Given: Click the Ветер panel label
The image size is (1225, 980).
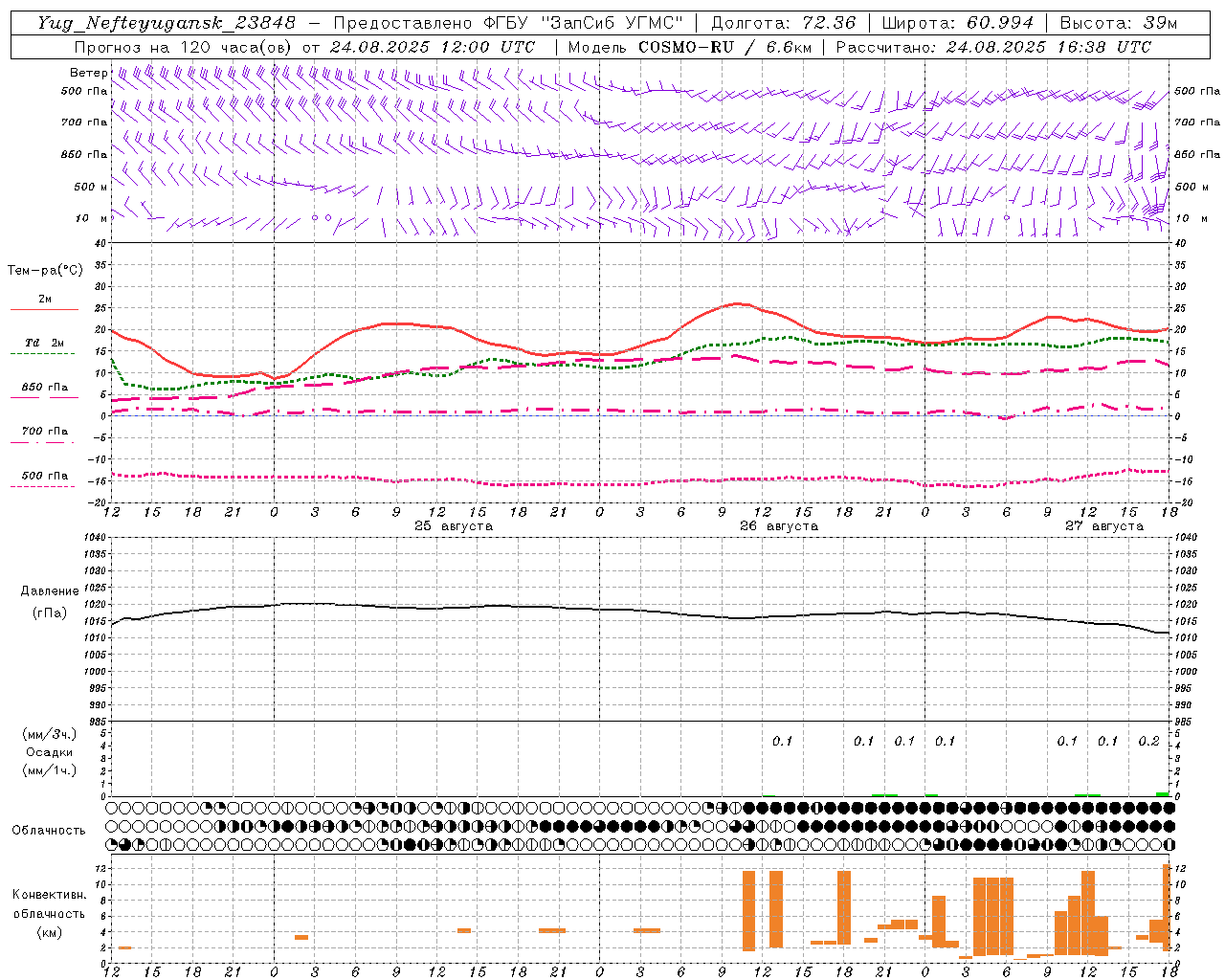Looking at the screenshot, I should [88, 73].
